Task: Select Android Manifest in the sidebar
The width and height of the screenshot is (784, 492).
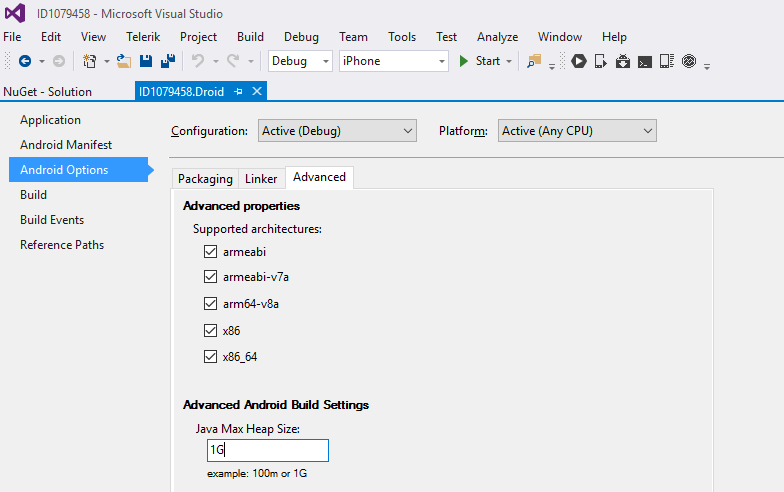Action: 66,145
